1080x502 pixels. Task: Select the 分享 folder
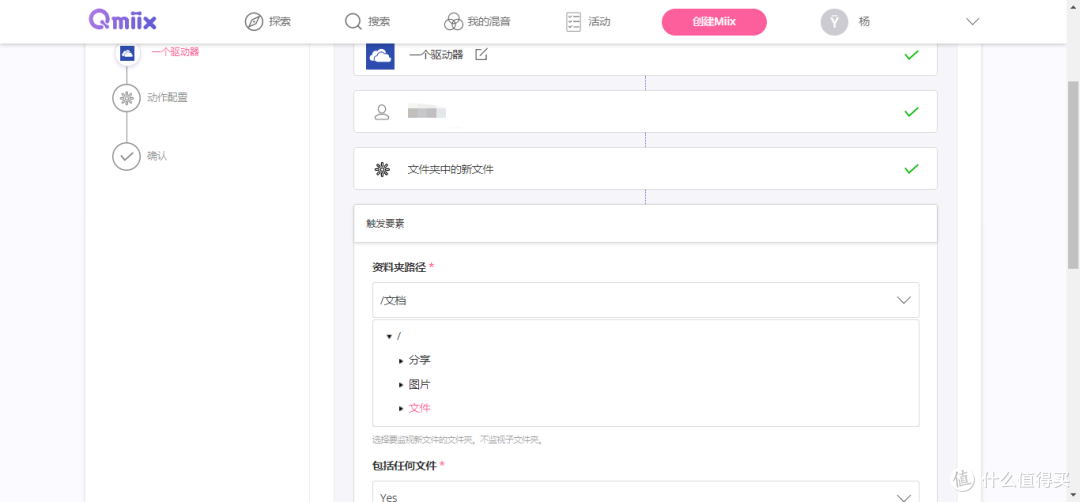point(419,360)
